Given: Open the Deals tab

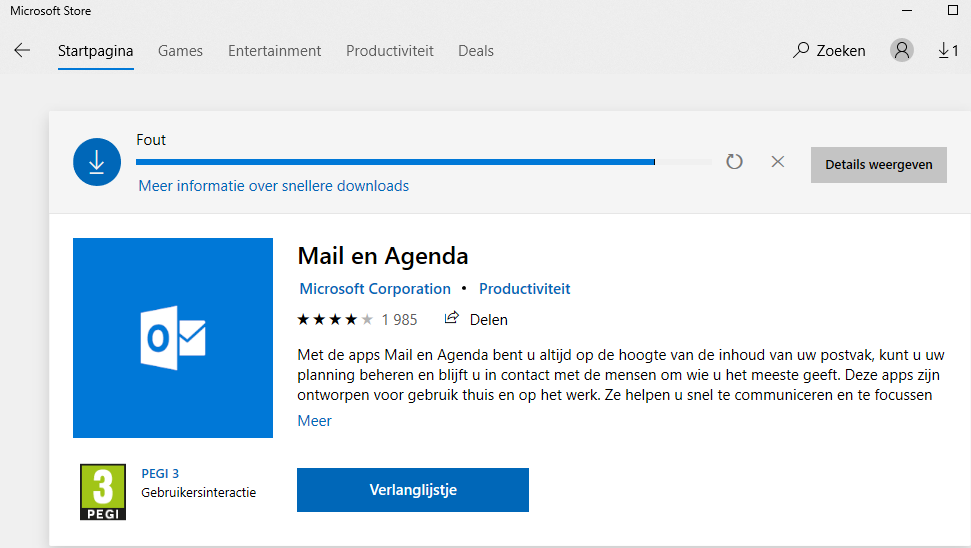Looking at the screenshot, I should pyautogui.click(x=476, y=51).
